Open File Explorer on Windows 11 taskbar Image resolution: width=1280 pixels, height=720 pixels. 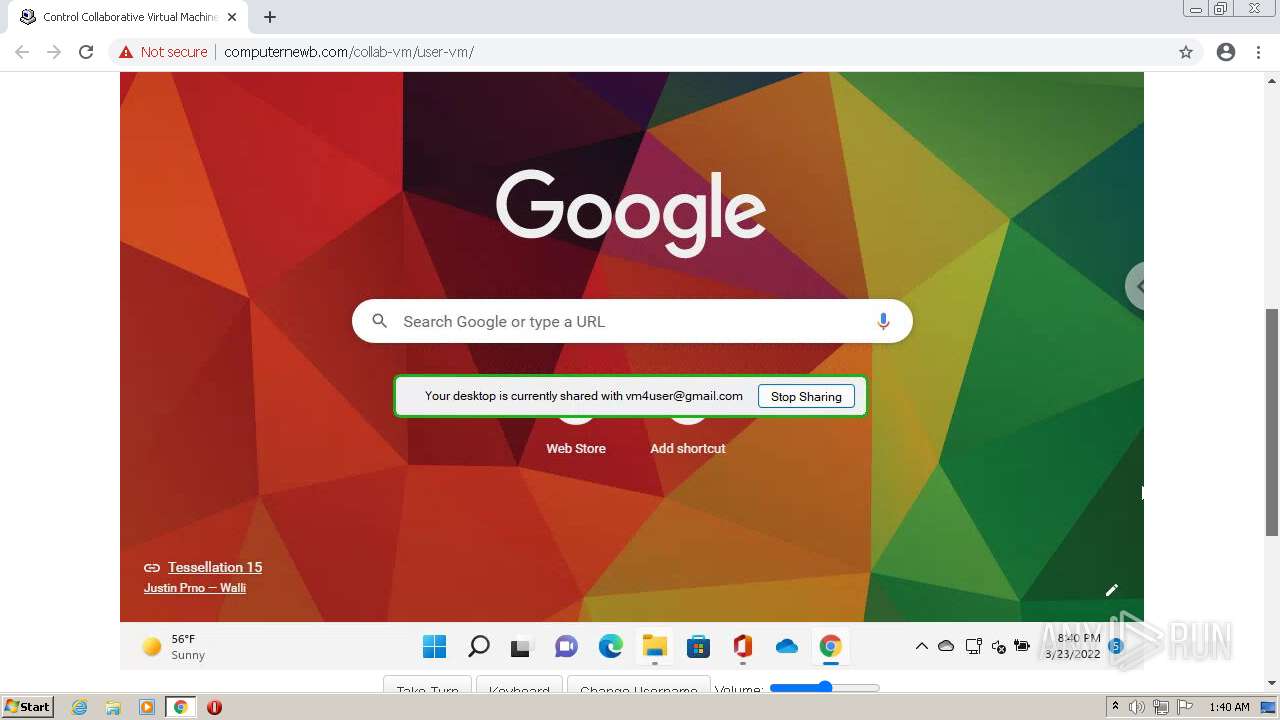(655, 647)
